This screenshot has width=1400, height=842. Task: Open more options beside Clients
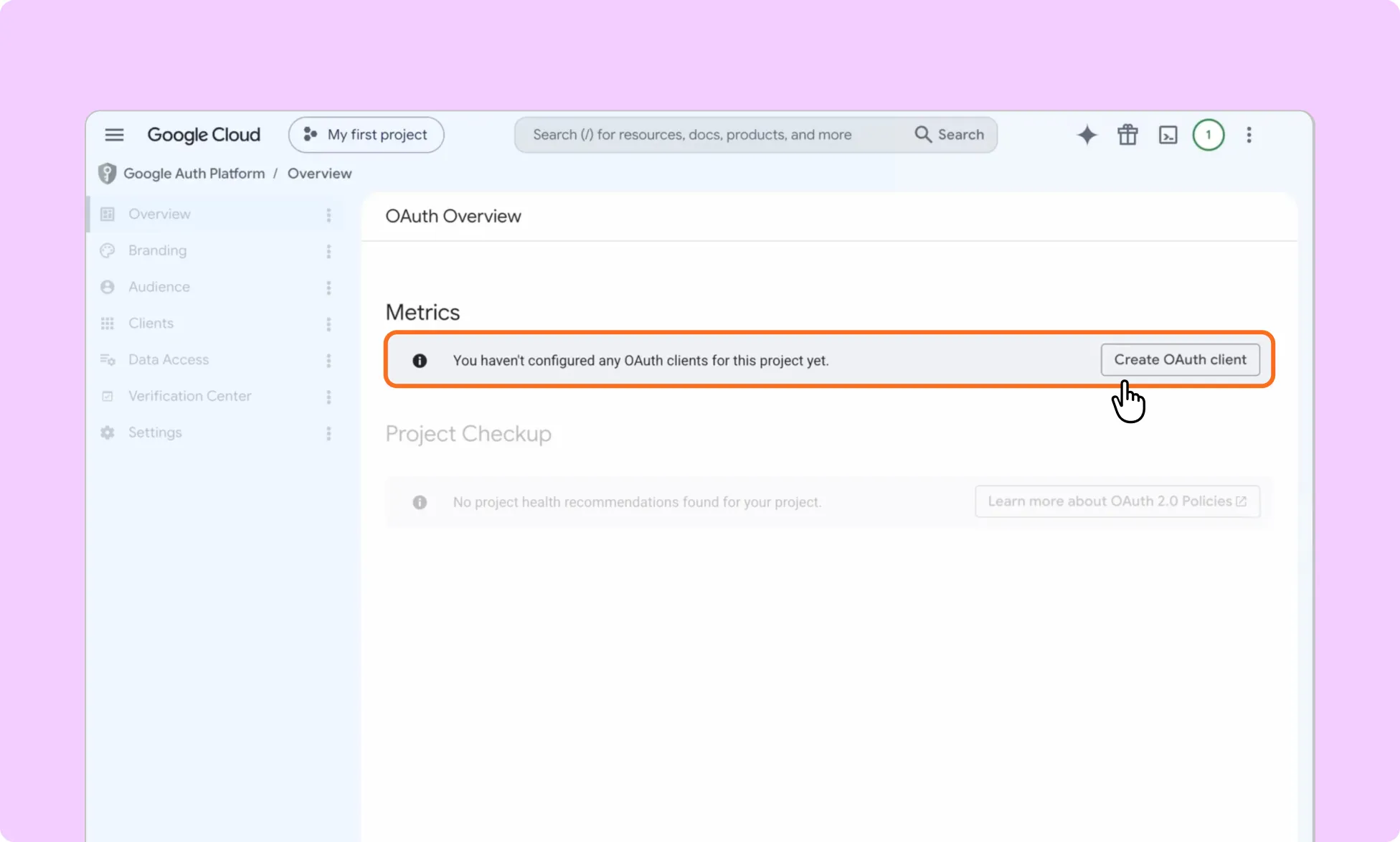click(328, 324)
